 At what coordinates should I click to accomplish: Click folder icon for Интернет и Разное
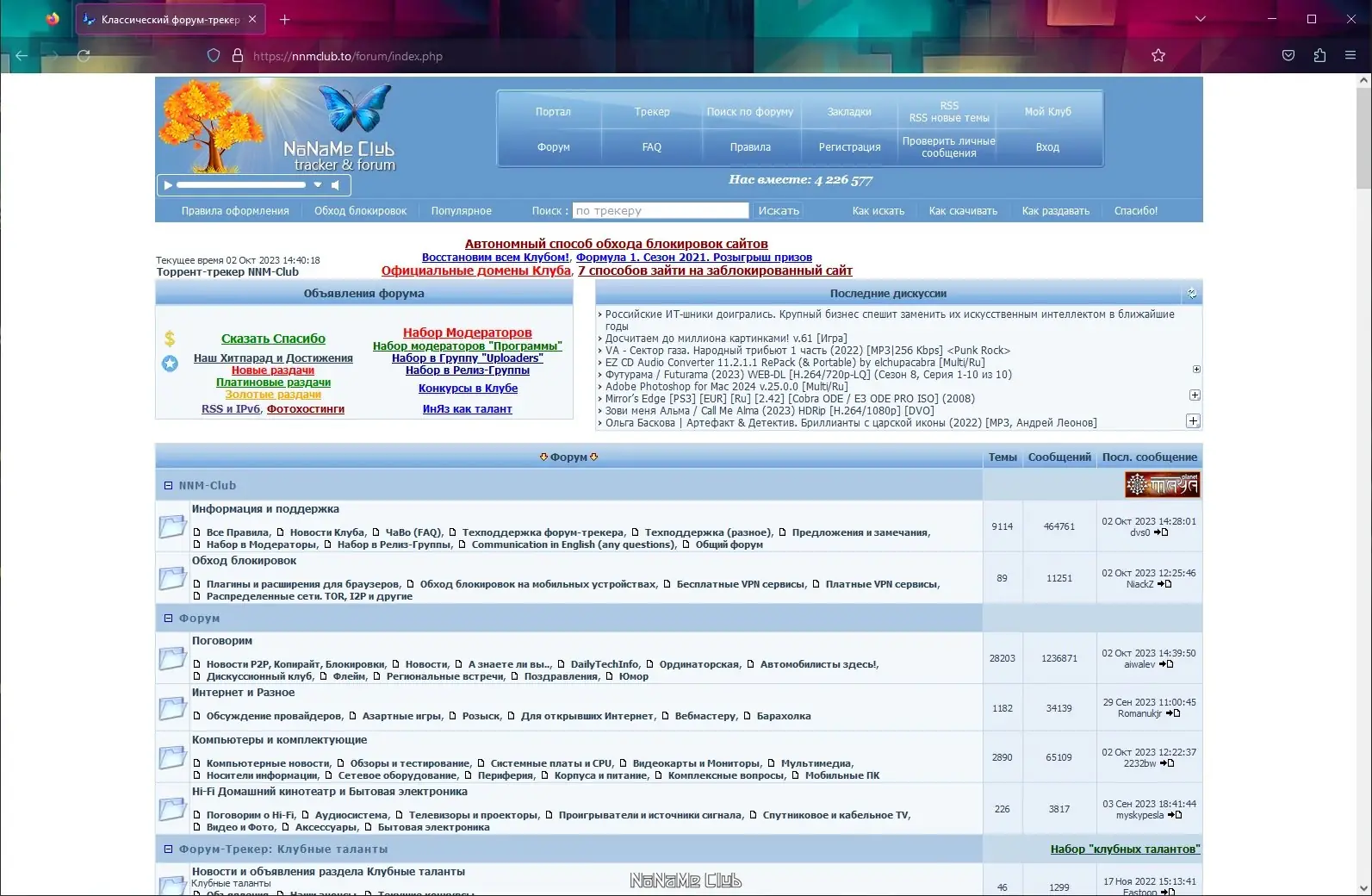172,708
